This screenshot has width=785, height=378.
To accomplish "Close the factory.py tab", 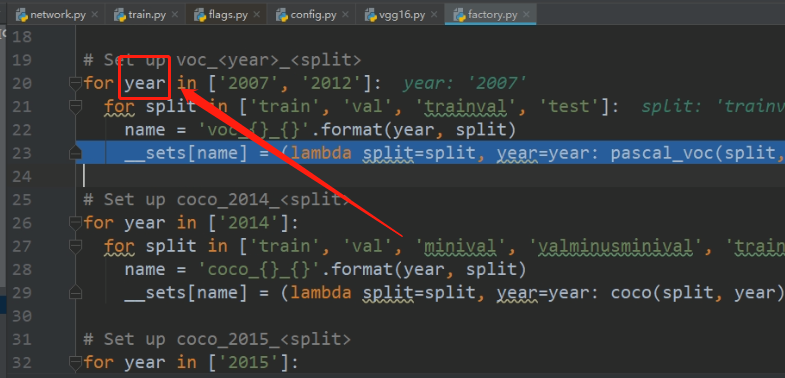I will [x=526, y=15].
